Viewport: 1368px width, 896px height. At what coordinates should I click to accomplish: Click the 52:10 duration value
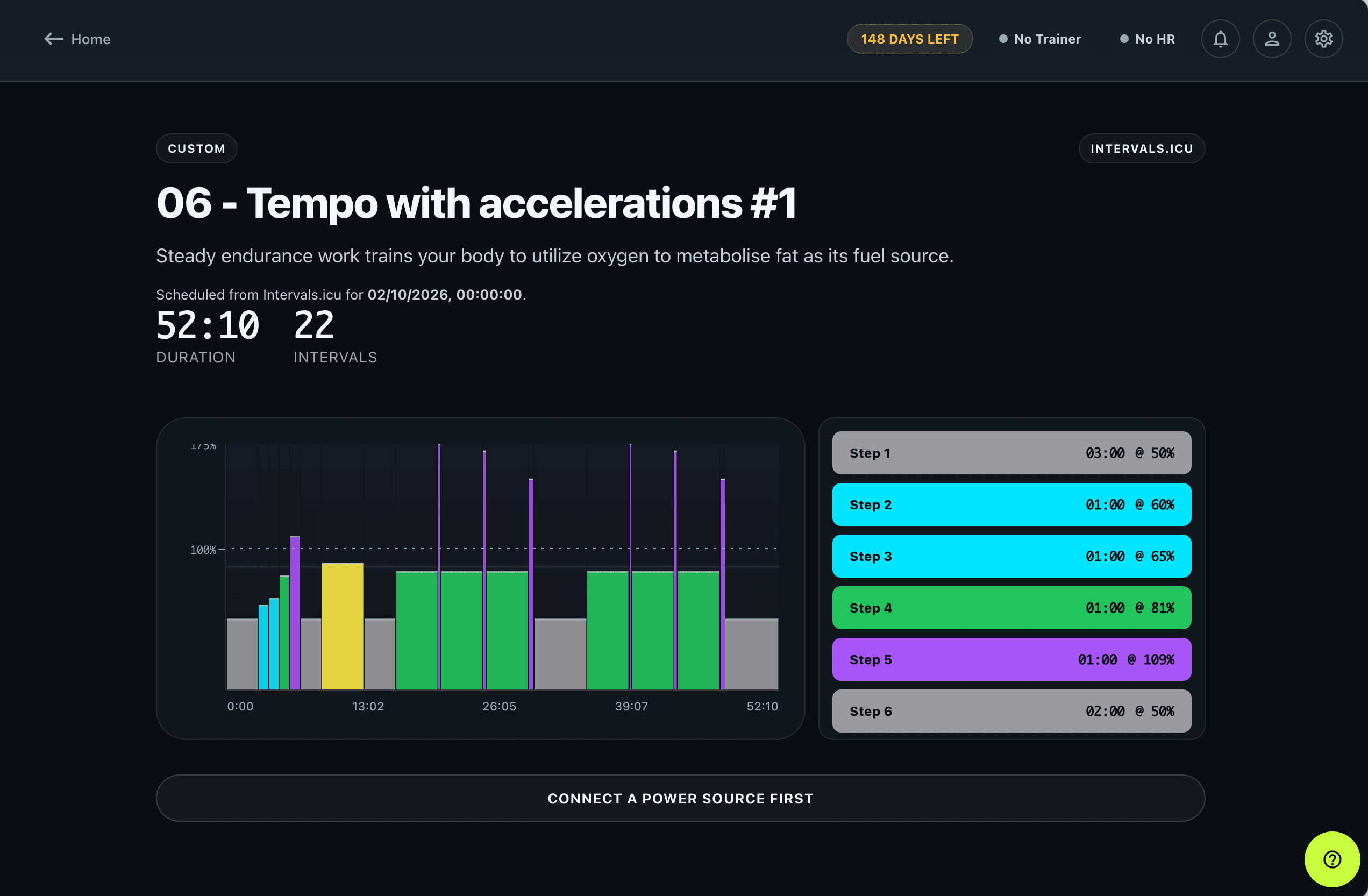coord(208,326)
